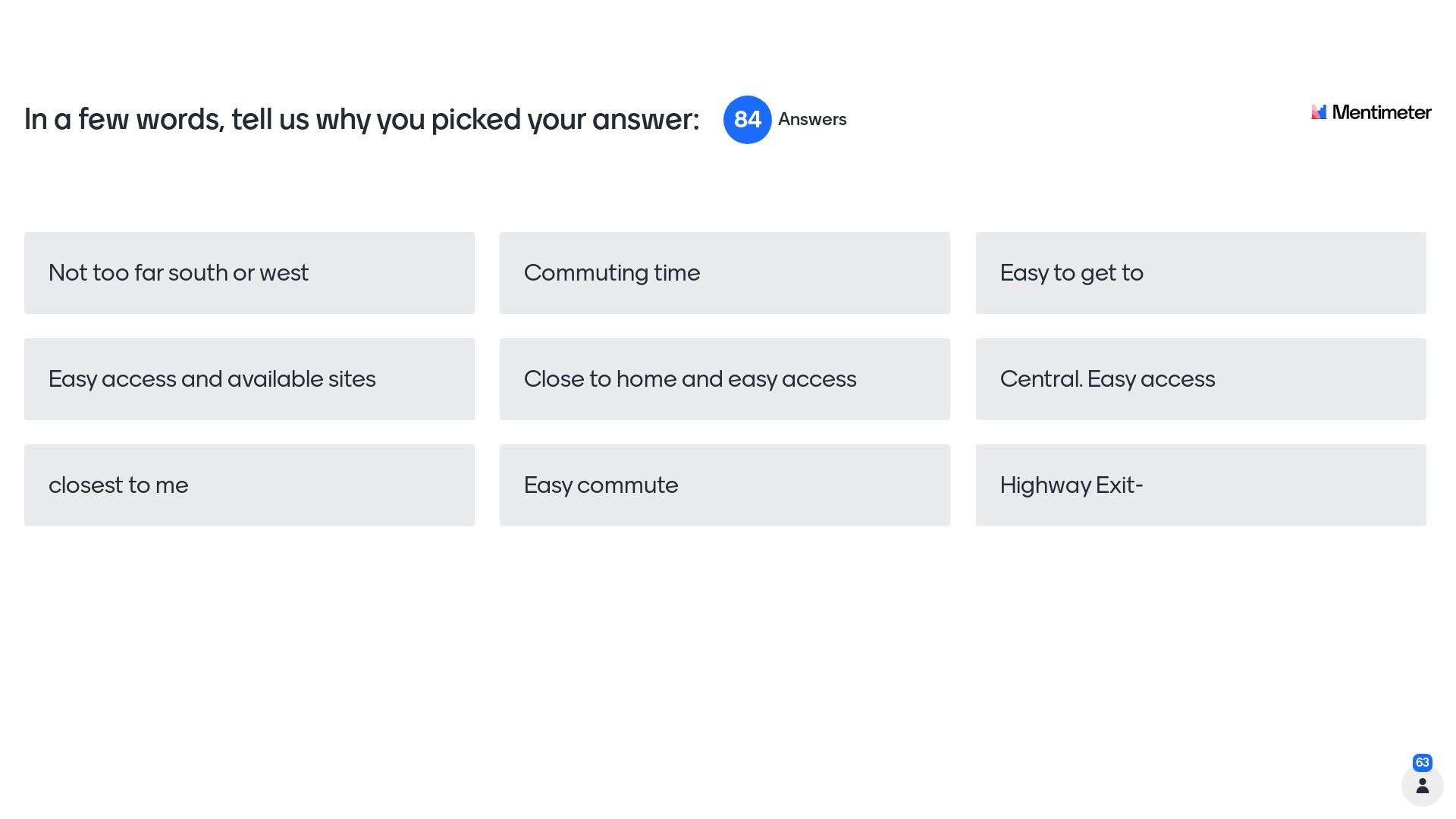
Task: Select the 'closest to me' response
Action: (249, 485)
